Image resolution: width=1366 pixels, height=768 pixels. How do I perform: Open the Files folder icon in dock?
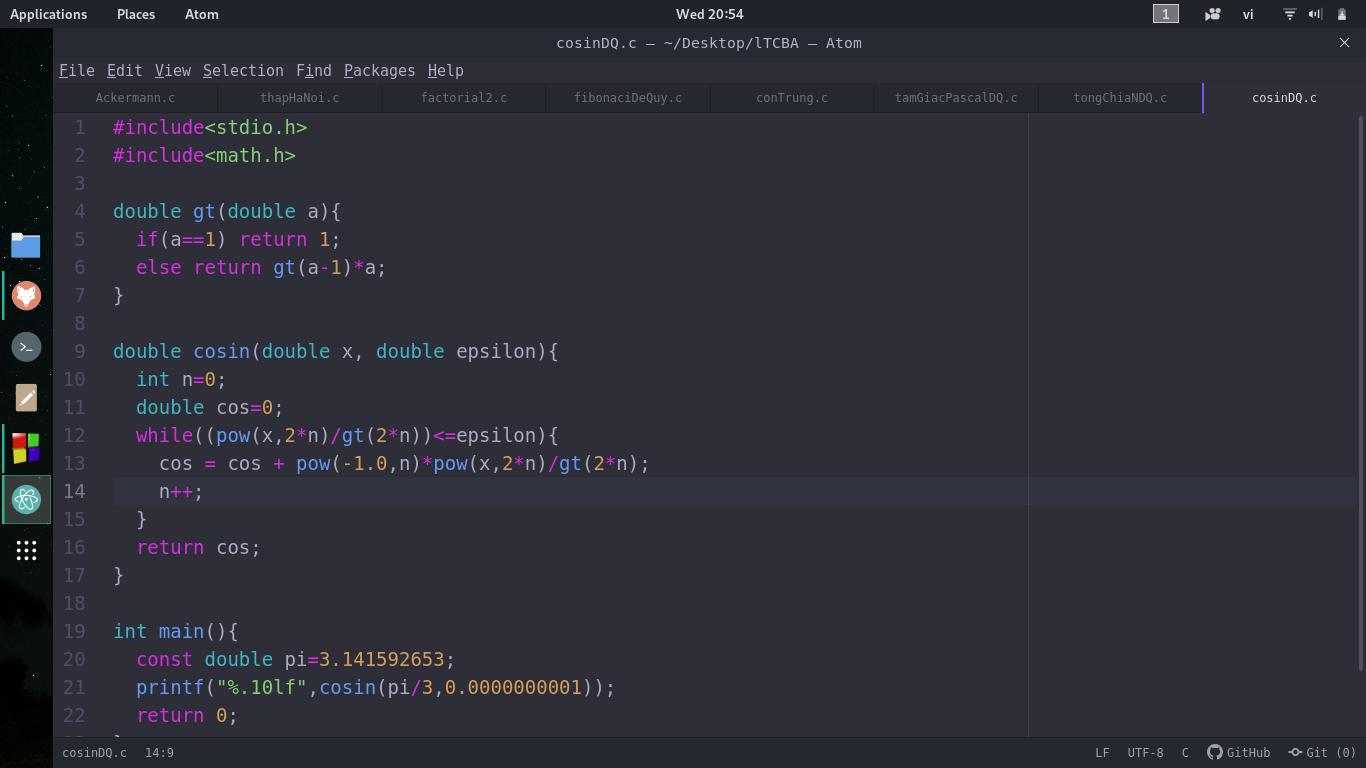point(26,245)
